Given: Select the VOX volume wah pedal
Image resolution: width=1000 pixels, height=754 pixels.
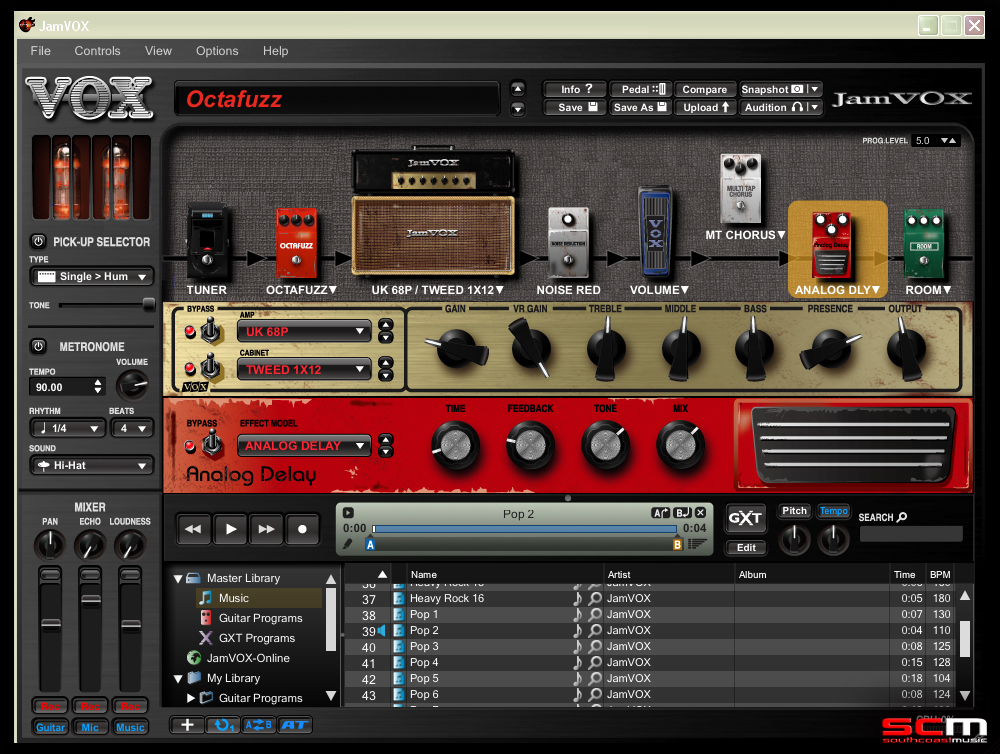Looking at the screenshot, I should click(656, 232).
